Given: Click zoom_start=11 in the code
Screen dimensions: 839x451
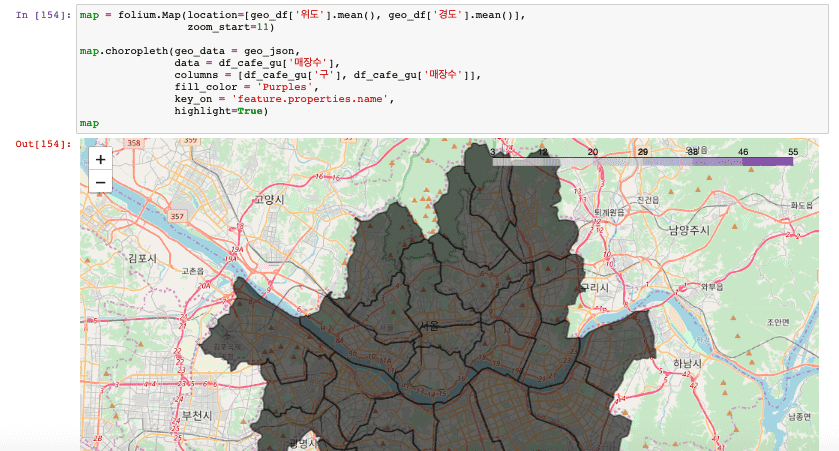Looking at the screenshot, I should (x=228, y=27).
